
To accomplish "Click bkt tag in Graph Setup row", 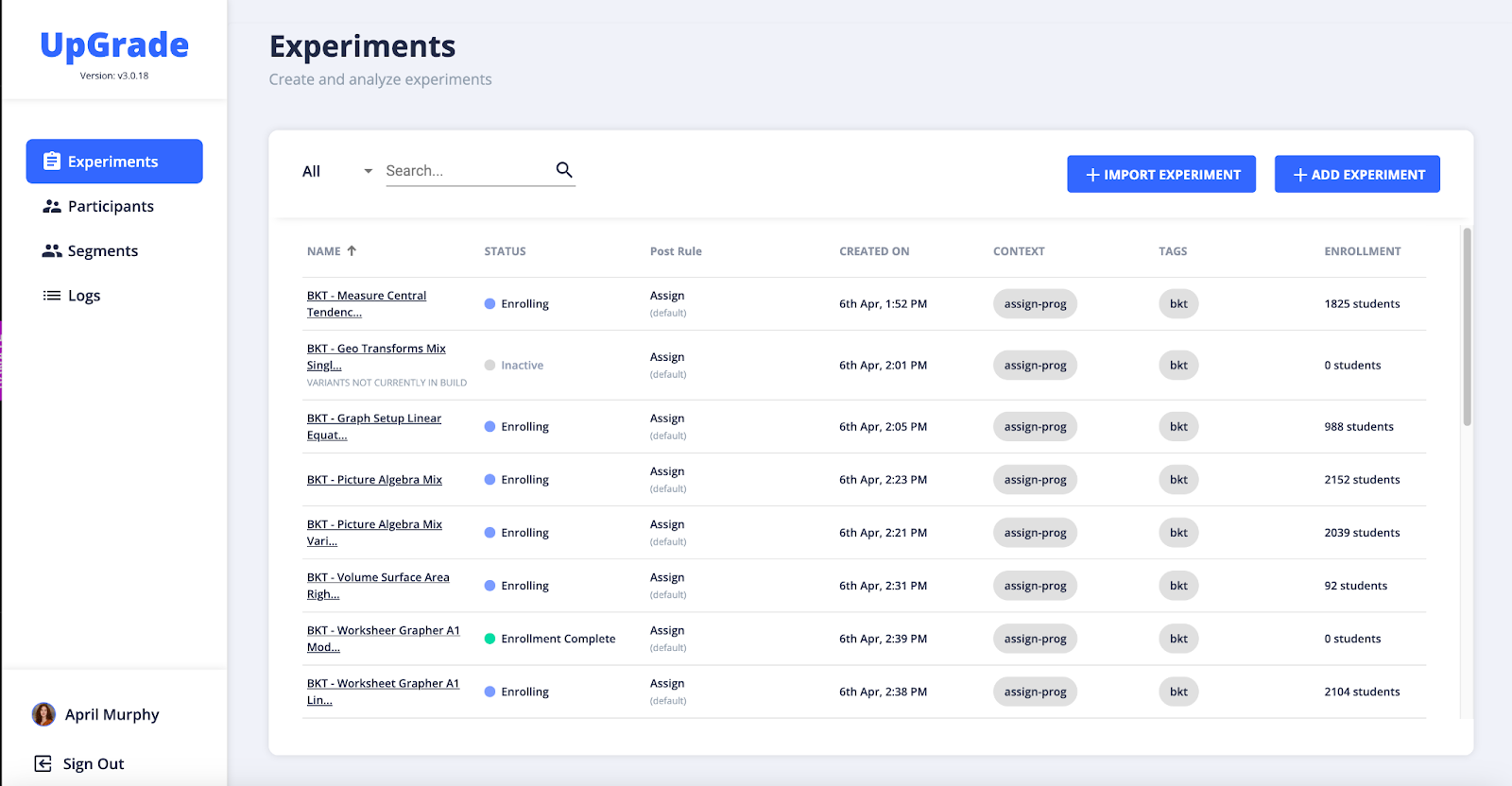I will pos(1178,427).
